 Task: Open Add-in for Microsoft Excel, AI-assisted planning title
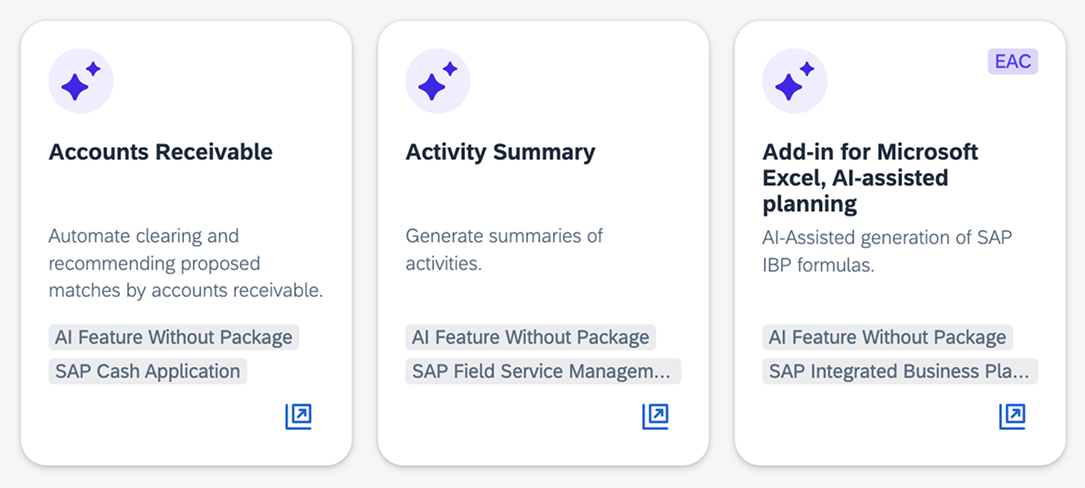click(870, 178)
